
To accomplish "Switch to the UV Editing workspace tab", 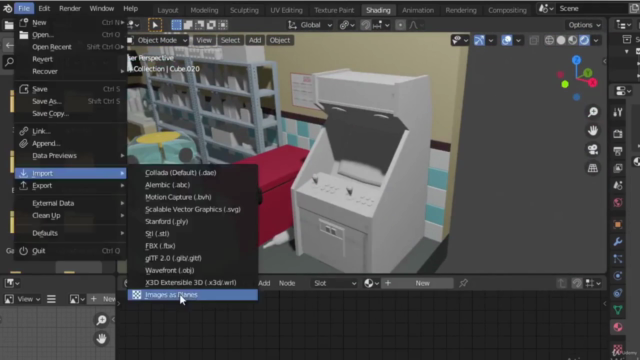I will point(287,10).
